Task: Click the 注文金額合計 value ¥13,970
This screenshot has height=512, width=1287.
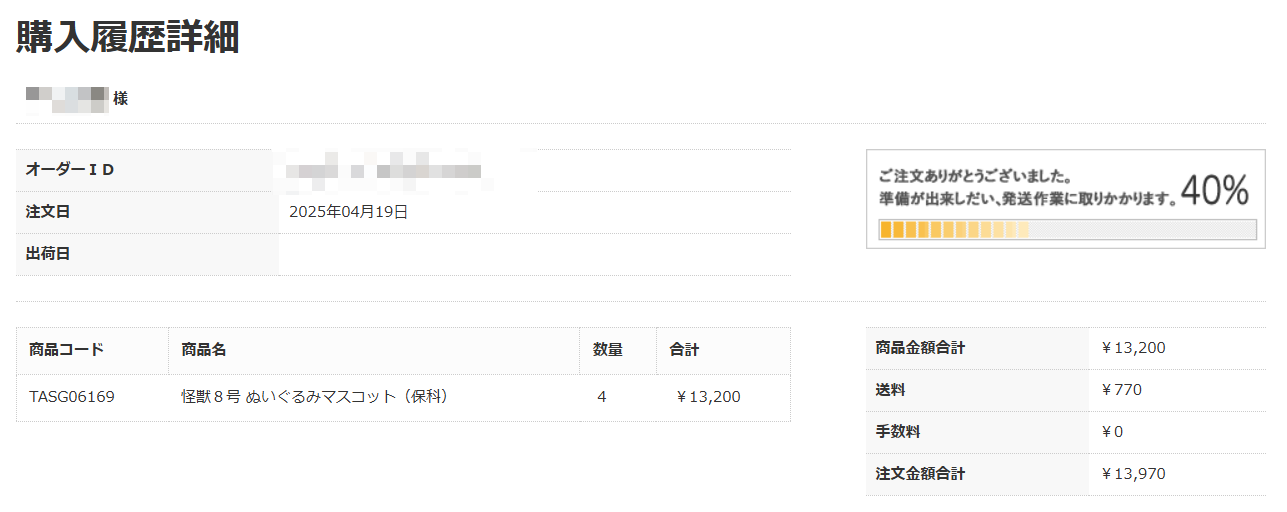Action: pos(1133,474)
